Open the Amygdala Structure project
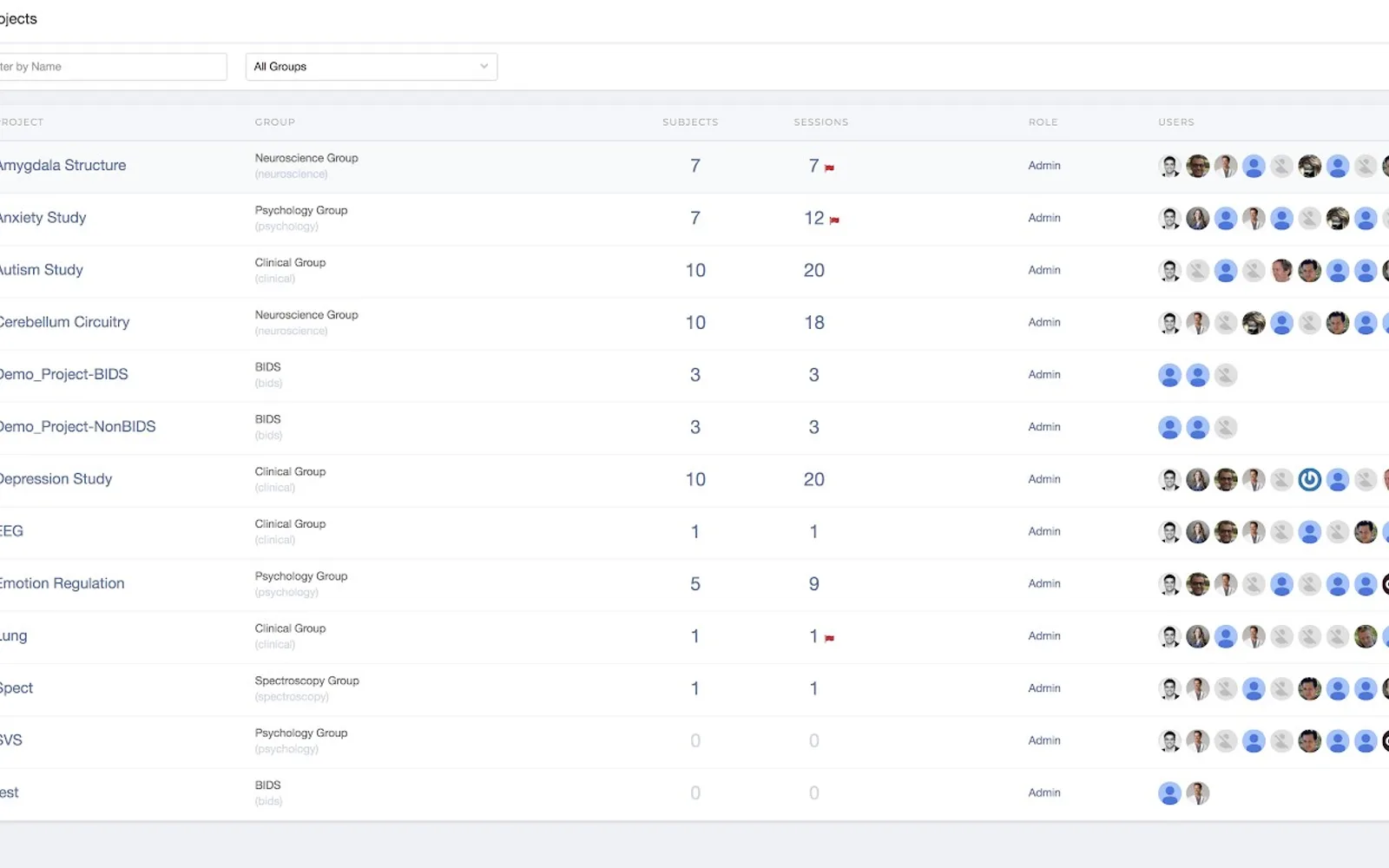Image resolution: width=1389 pixels, height=868 pixels. point(63,165)
